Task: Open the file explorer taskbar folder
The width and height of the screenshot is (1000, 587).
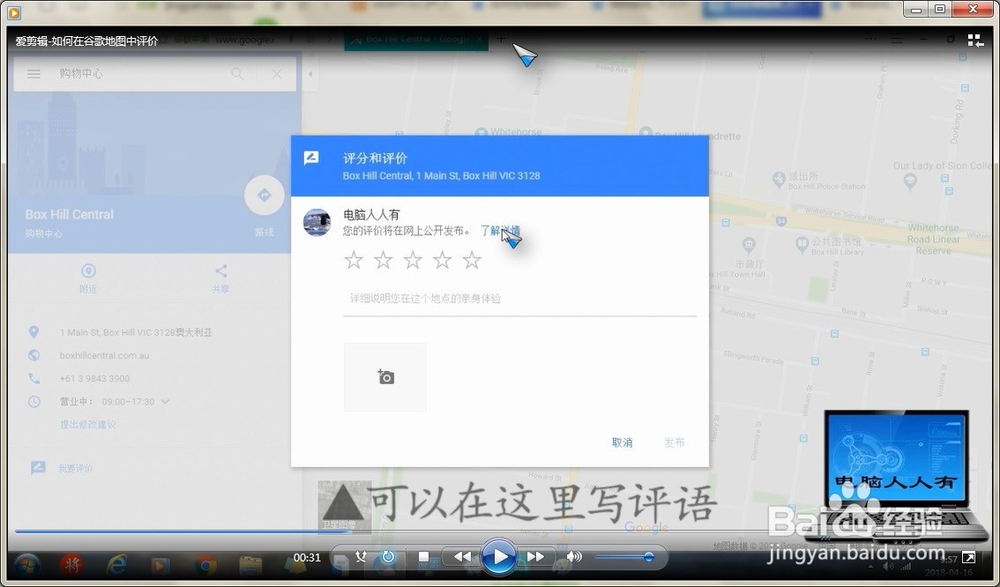Action: pos(251,566)
